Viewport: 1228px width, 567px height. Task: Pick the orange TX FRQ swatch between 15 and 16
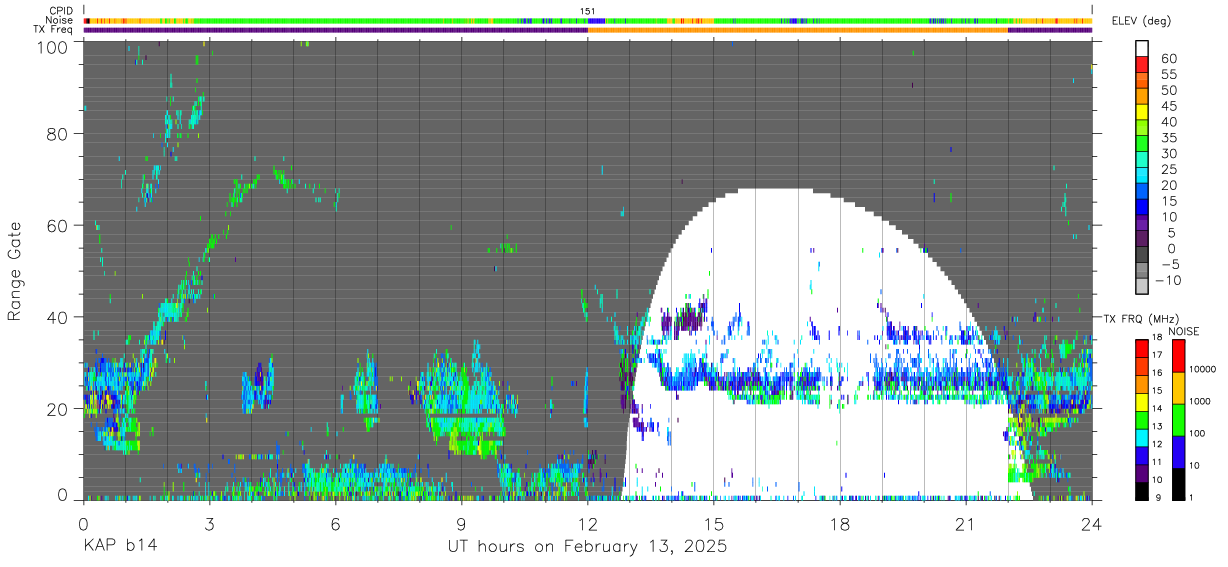[x=1142, y=383]
